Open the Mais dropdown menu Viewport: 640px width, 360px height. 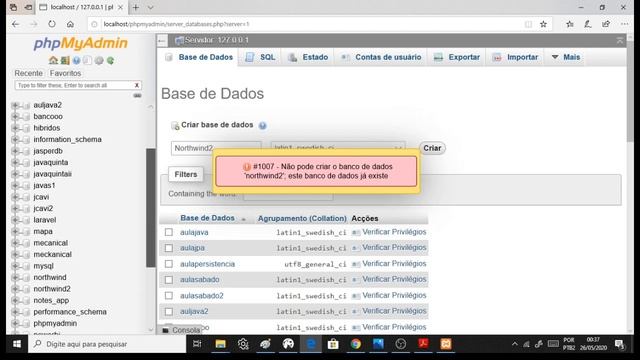566,57
